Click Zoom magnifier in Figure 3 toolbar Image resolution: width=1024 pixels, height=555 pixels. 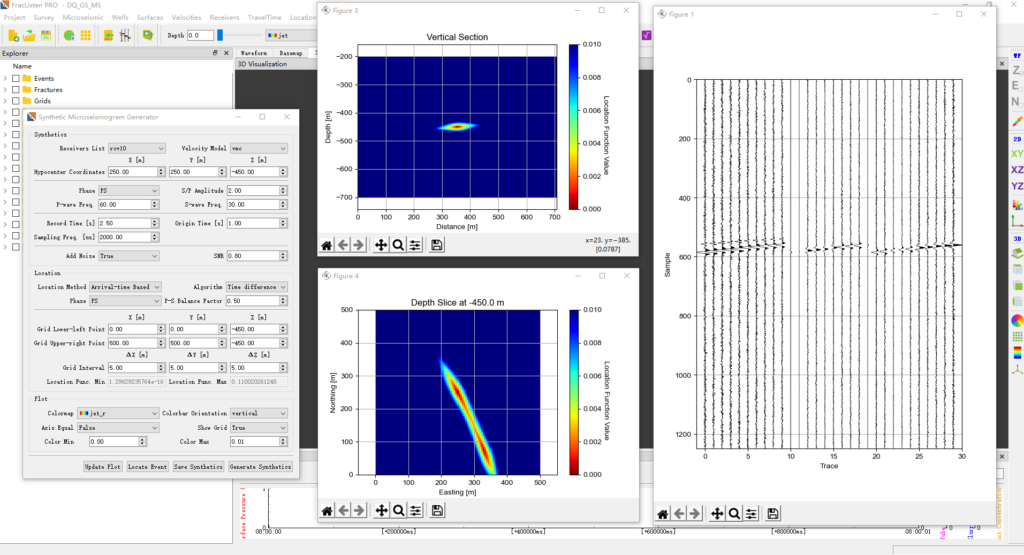pyautogui.click(x=398, y=245)
